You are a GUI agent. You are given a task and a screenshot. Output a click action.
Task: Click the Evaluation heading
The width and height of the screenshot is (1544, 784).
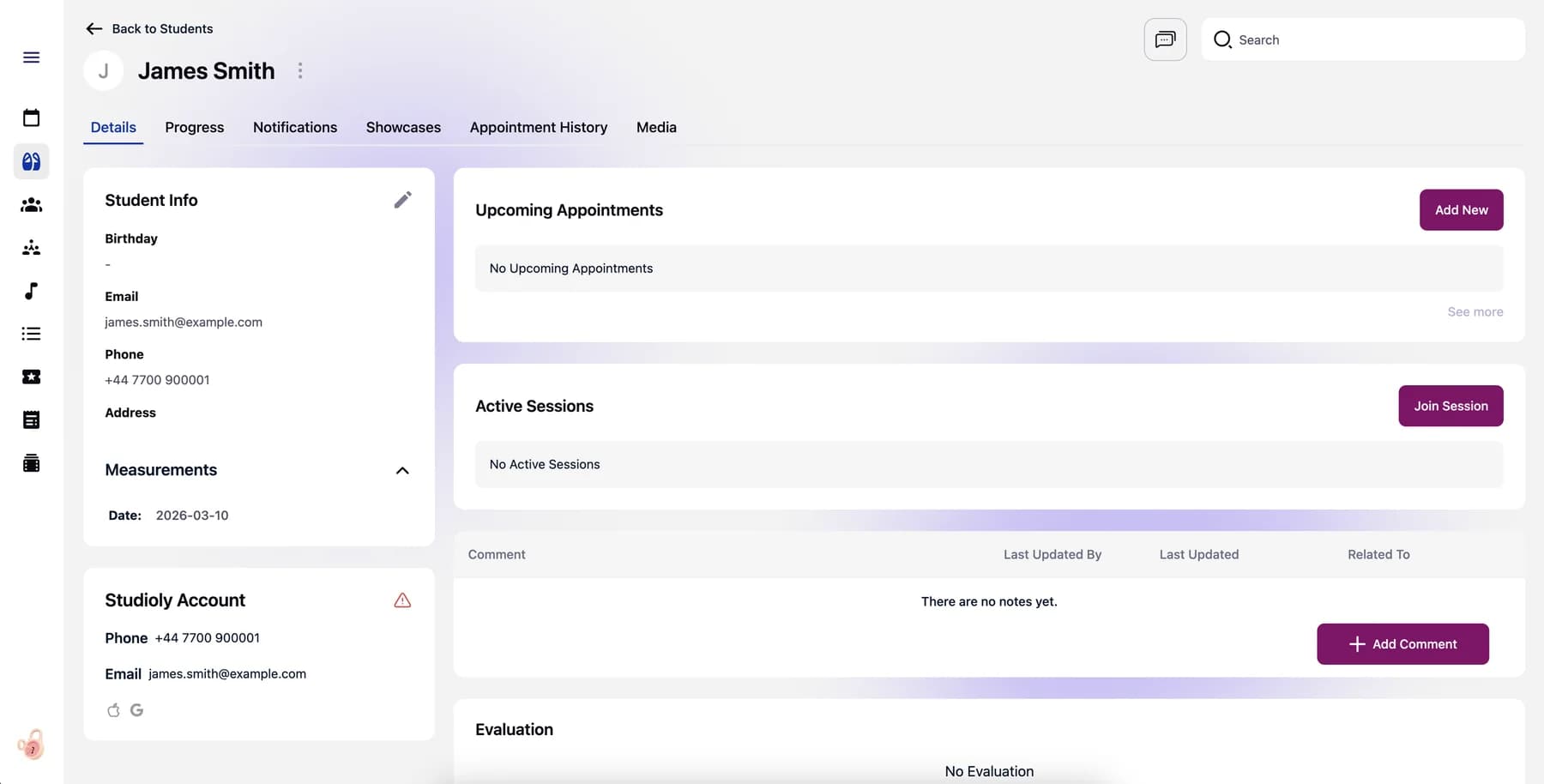(515, 730)
